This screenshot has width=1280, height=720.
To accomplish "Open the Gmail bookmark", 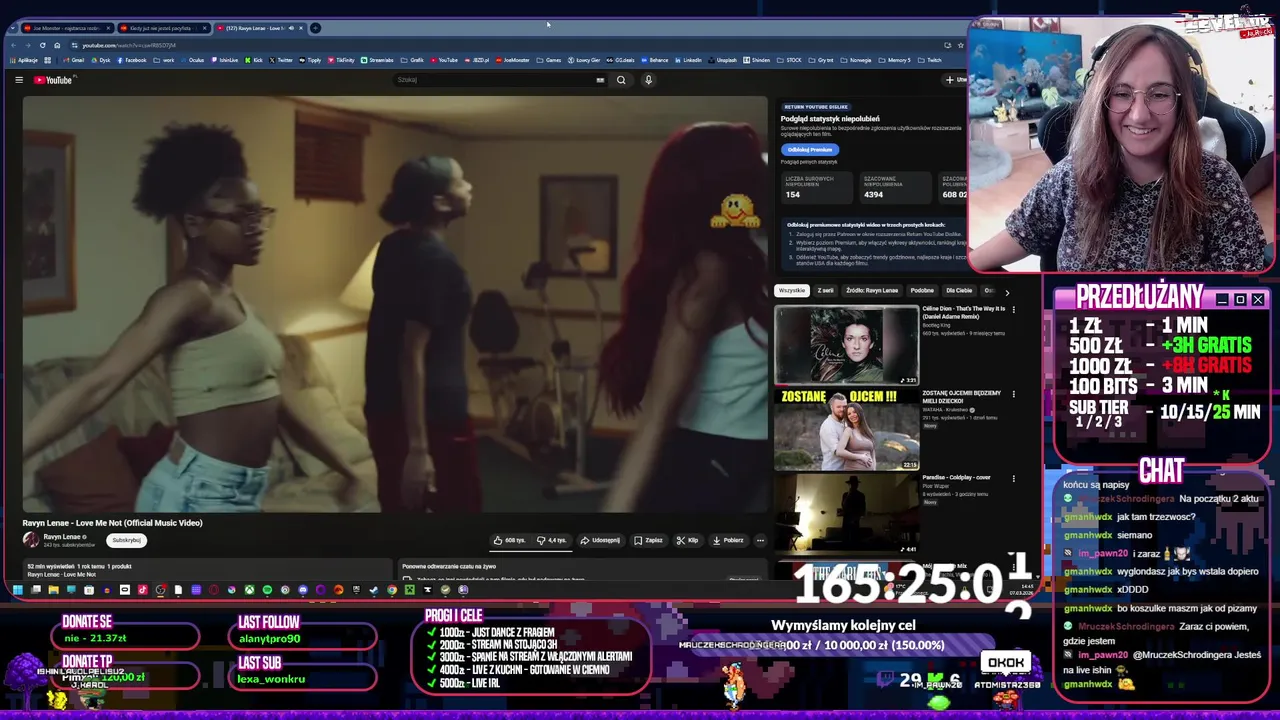I will (74, 60).
